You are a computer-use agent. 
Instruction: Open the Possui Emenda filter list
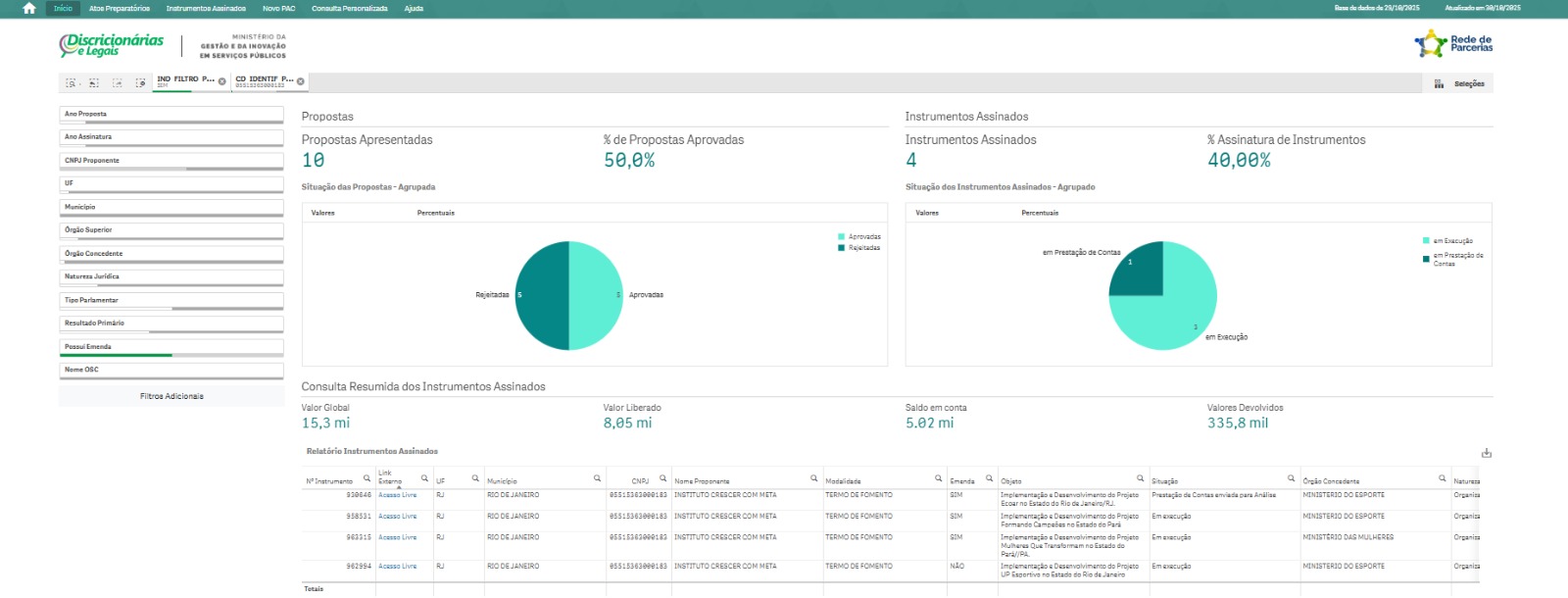(171, 347)
